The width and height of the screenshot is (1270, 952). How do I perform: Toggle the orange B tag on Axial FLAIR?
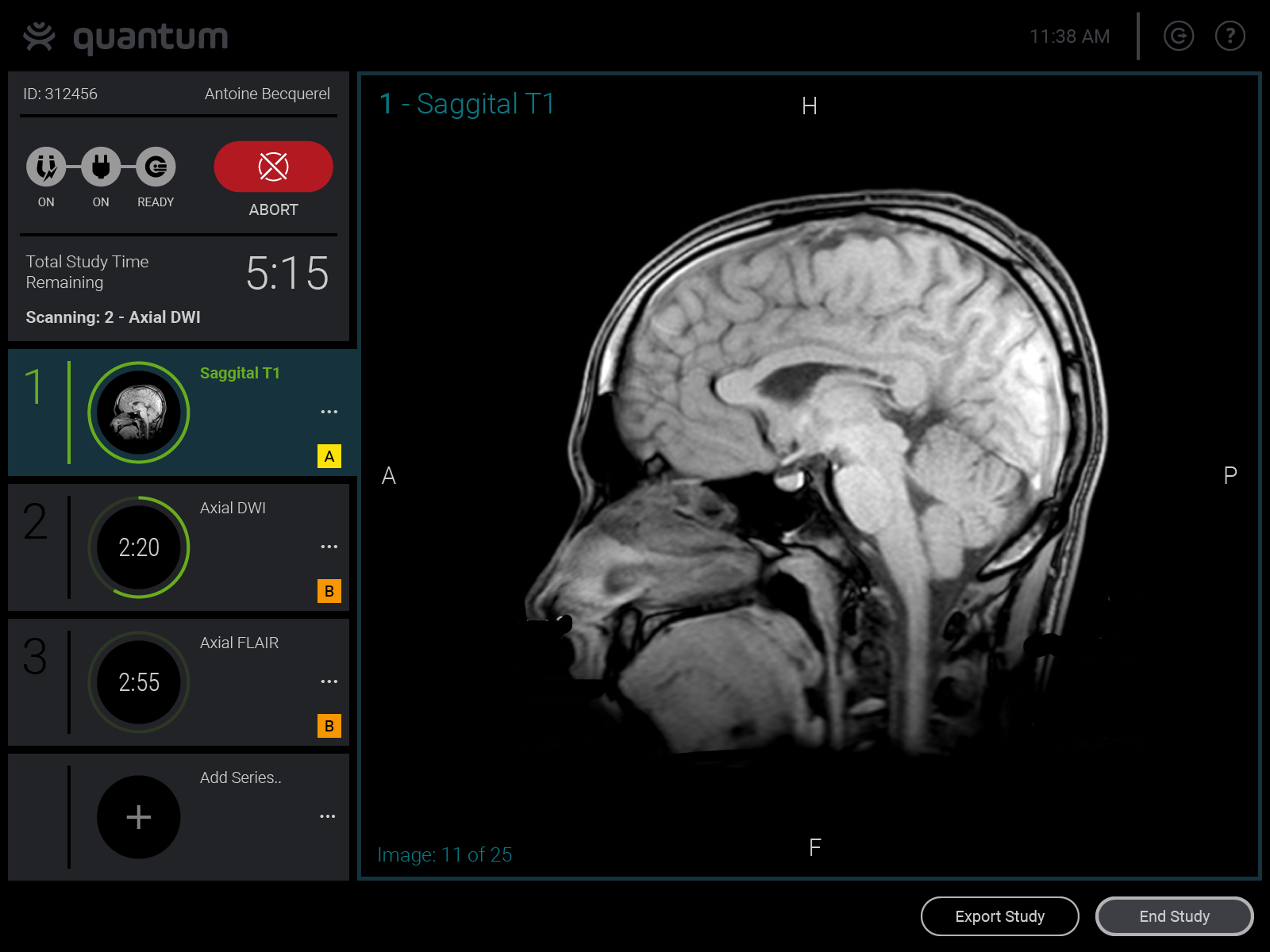pos(329,726)
